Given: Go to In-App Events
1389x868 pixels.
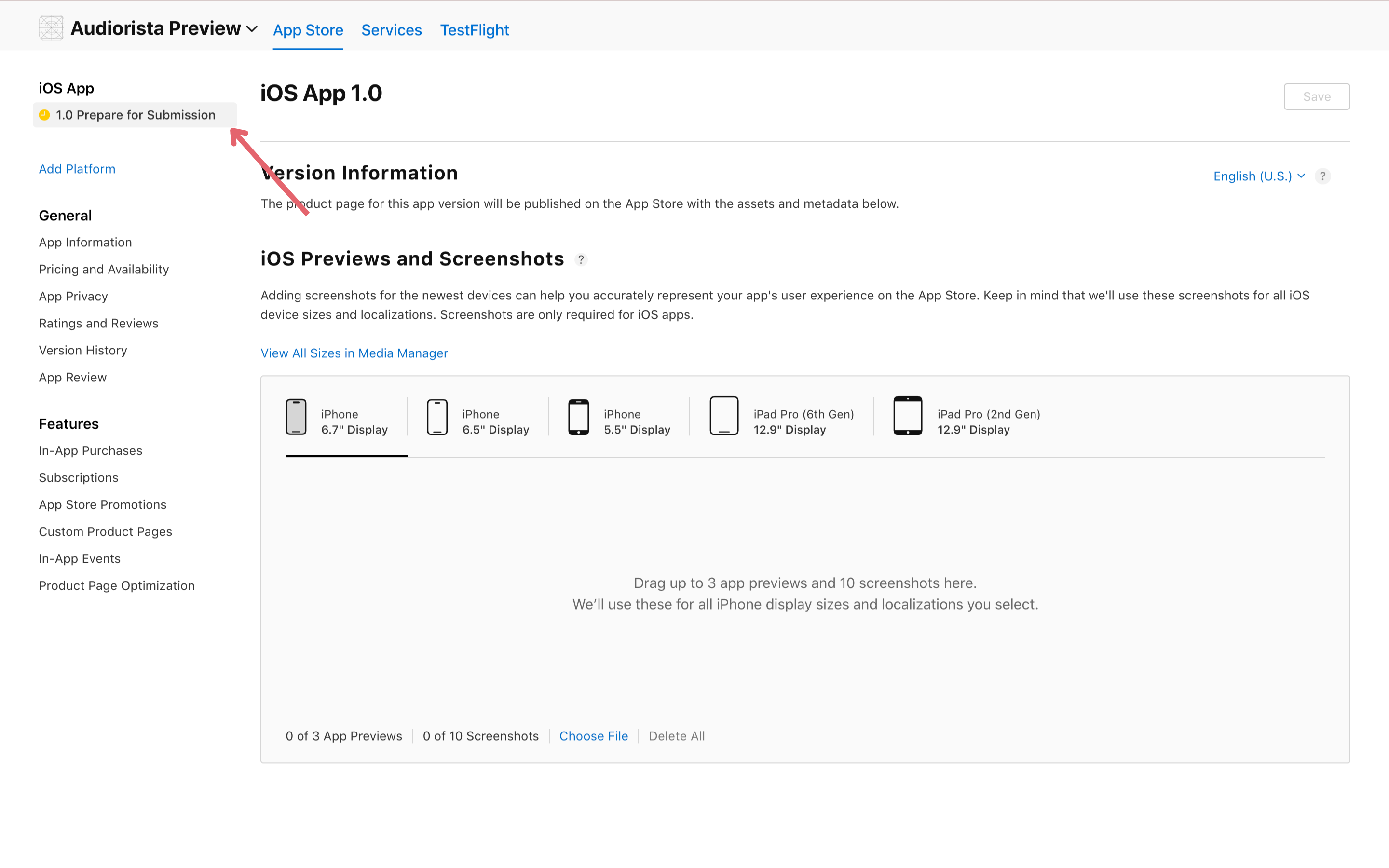Looking at the screenshot, I should [80, 558].
